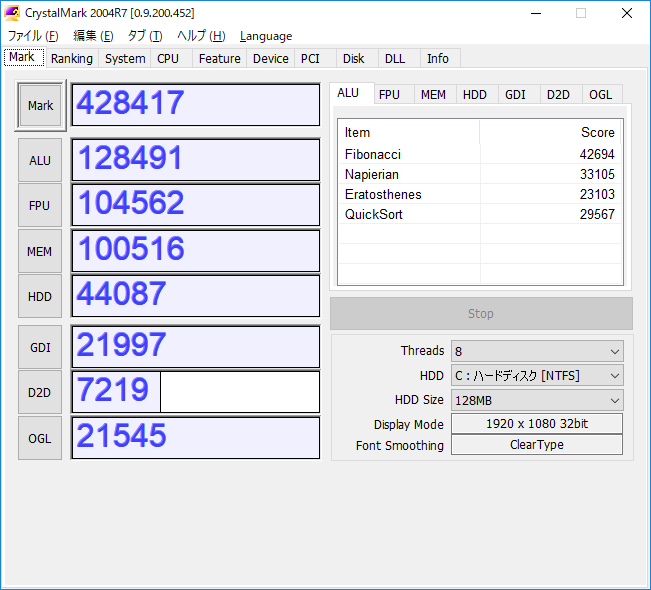Open the Language menu
The image size is (651, 590).
click(266, 36)
